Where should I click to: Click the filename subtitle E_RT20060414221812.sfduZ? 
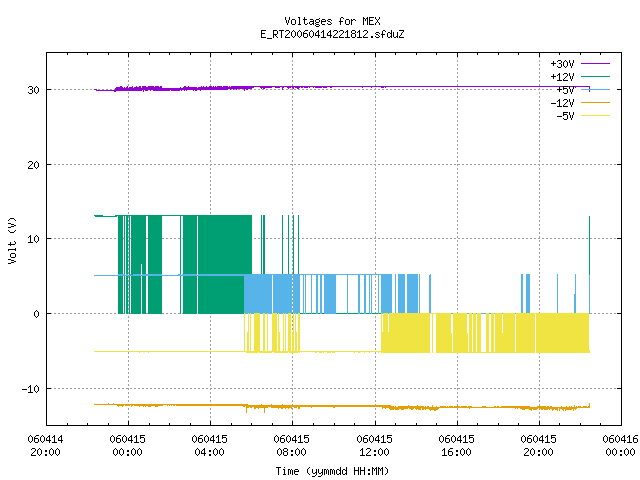(x=332, y=34)
